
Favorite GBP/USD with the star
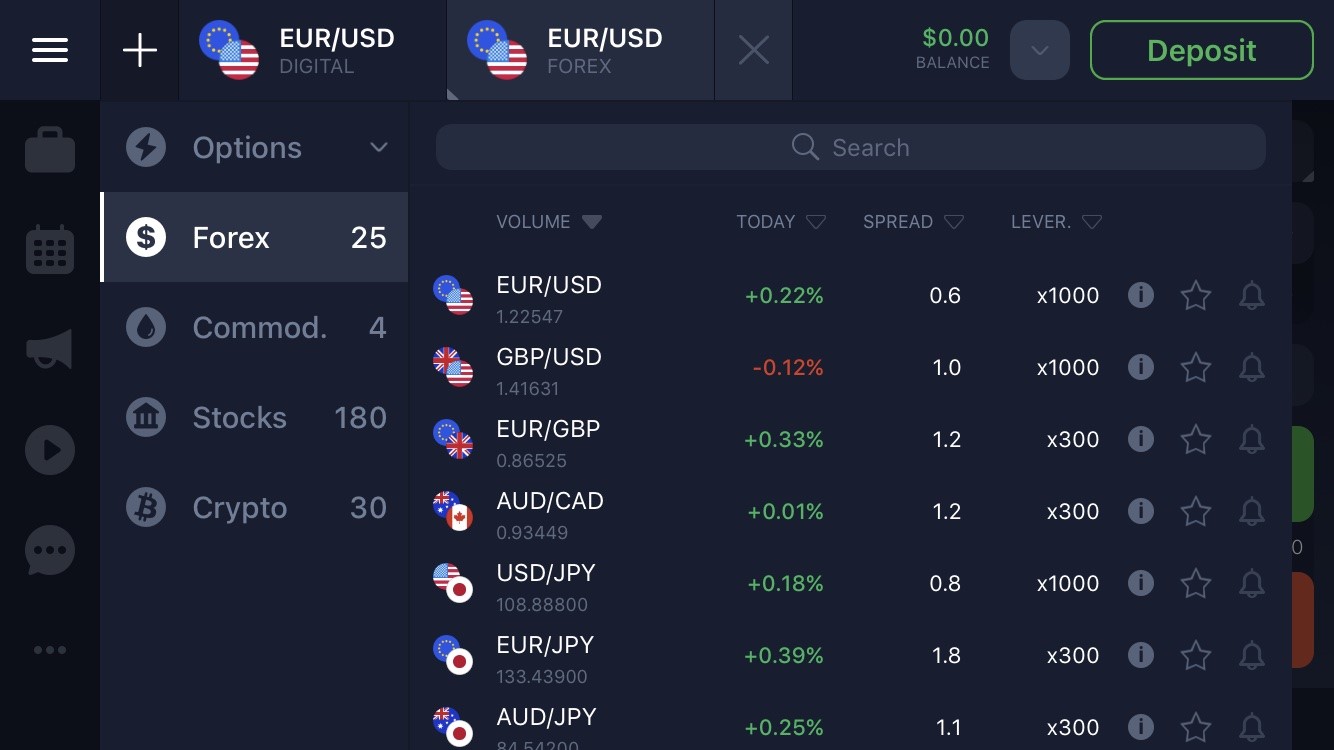click(1196, 368)
